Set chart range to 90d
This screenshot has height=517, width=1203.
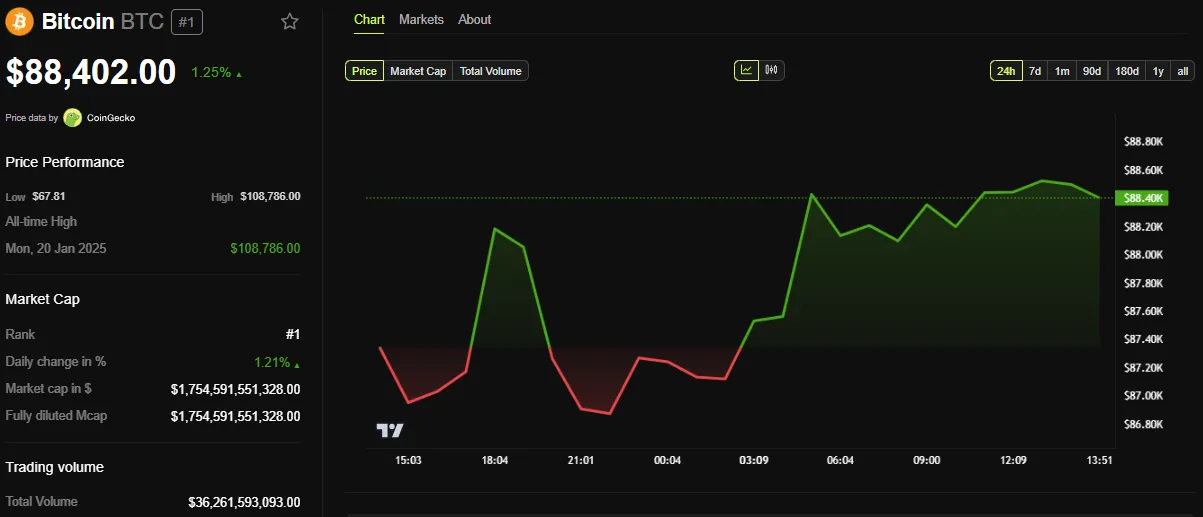(x=1092, y=71)
